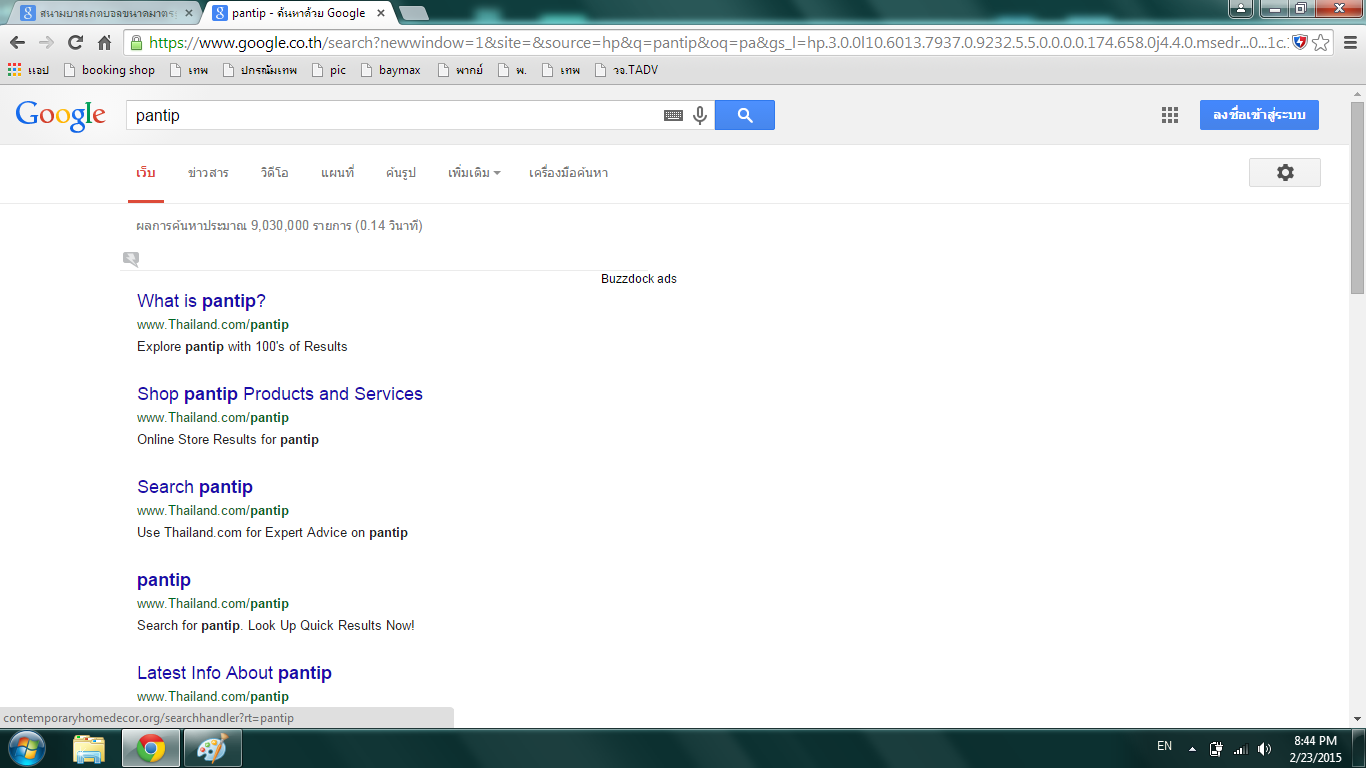Open the Chrome user profile button
The width and height of the screenshot is (1366, 768).
(1240, 9)
